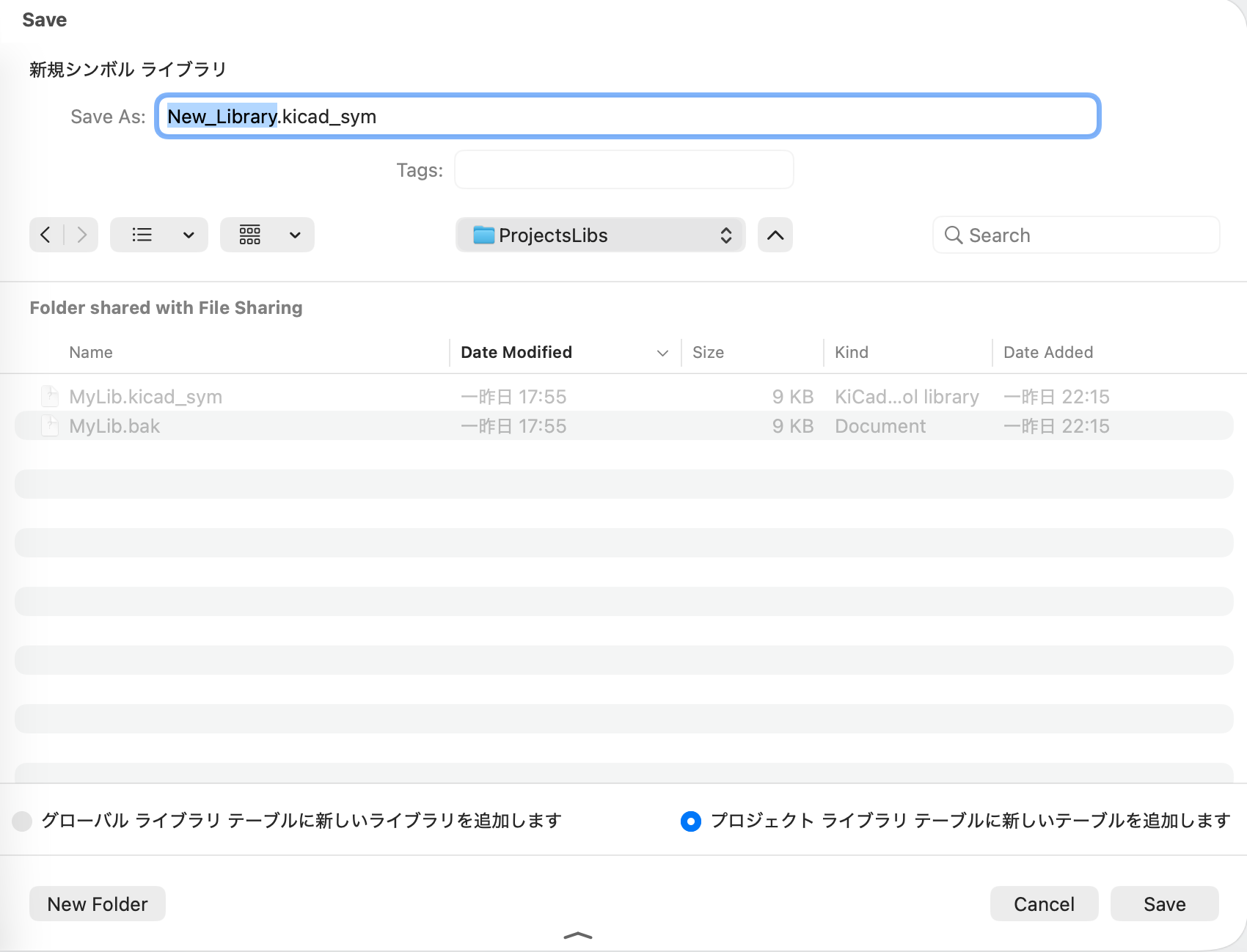
Task: Select the MyLib.bak file row
Action: [623, 426]
